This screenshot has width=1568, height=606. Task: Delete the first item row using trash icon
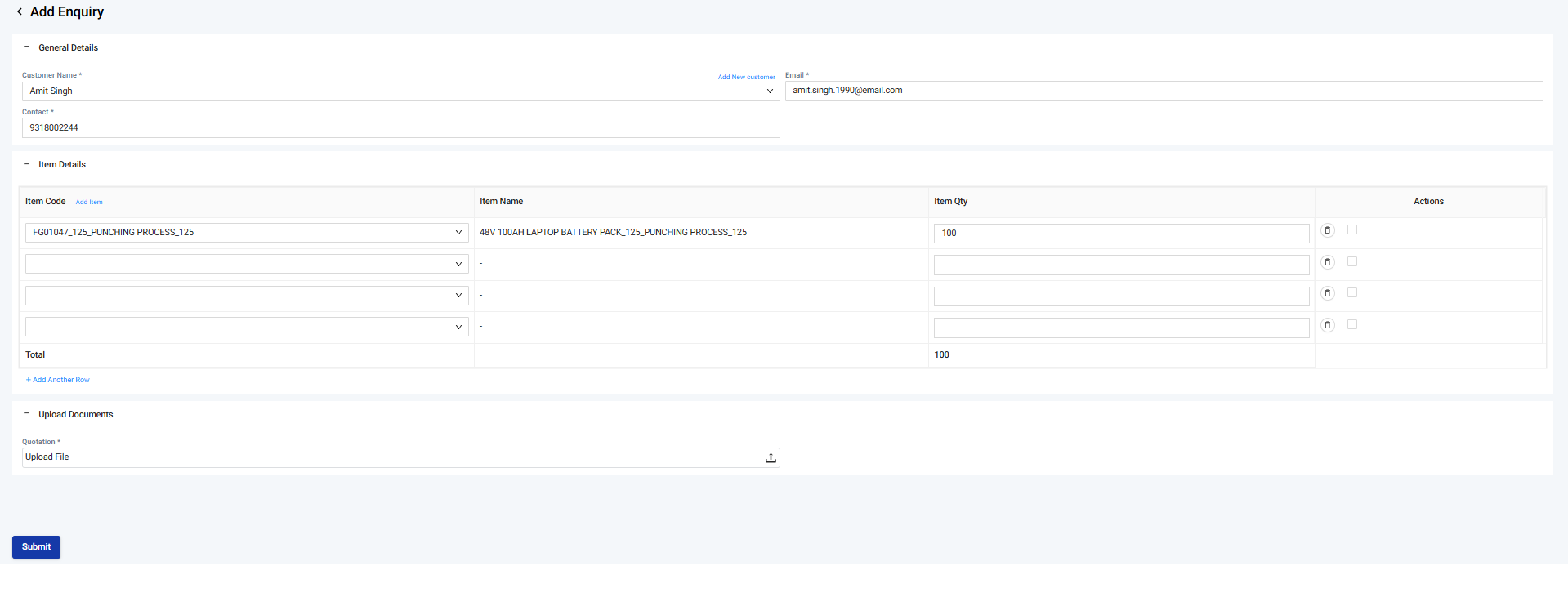pos(1327,231)
